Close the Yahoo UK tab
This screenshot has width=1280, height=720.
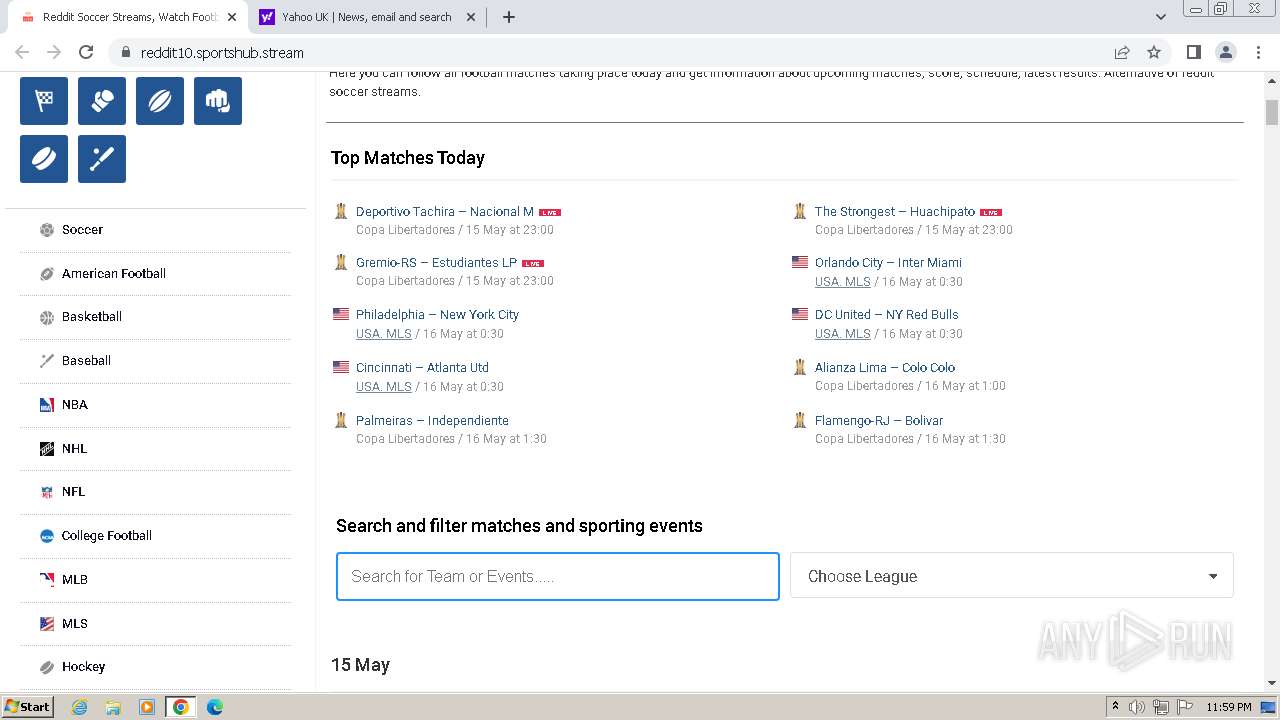tap(470, 17)
